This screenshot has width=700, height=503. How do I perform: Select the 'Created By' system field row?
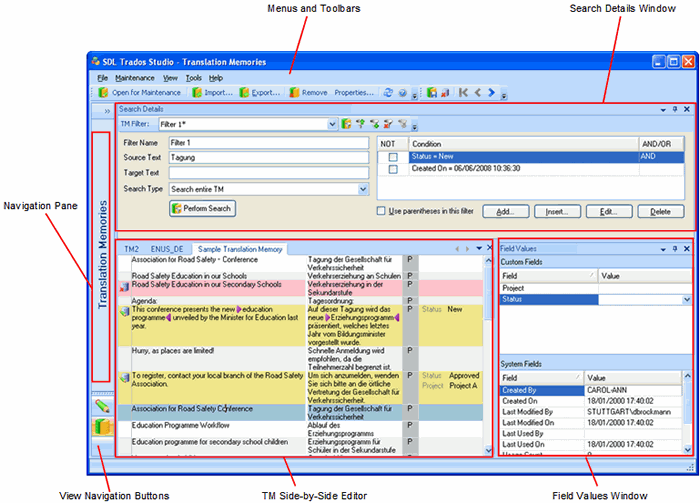pos(591,390)
